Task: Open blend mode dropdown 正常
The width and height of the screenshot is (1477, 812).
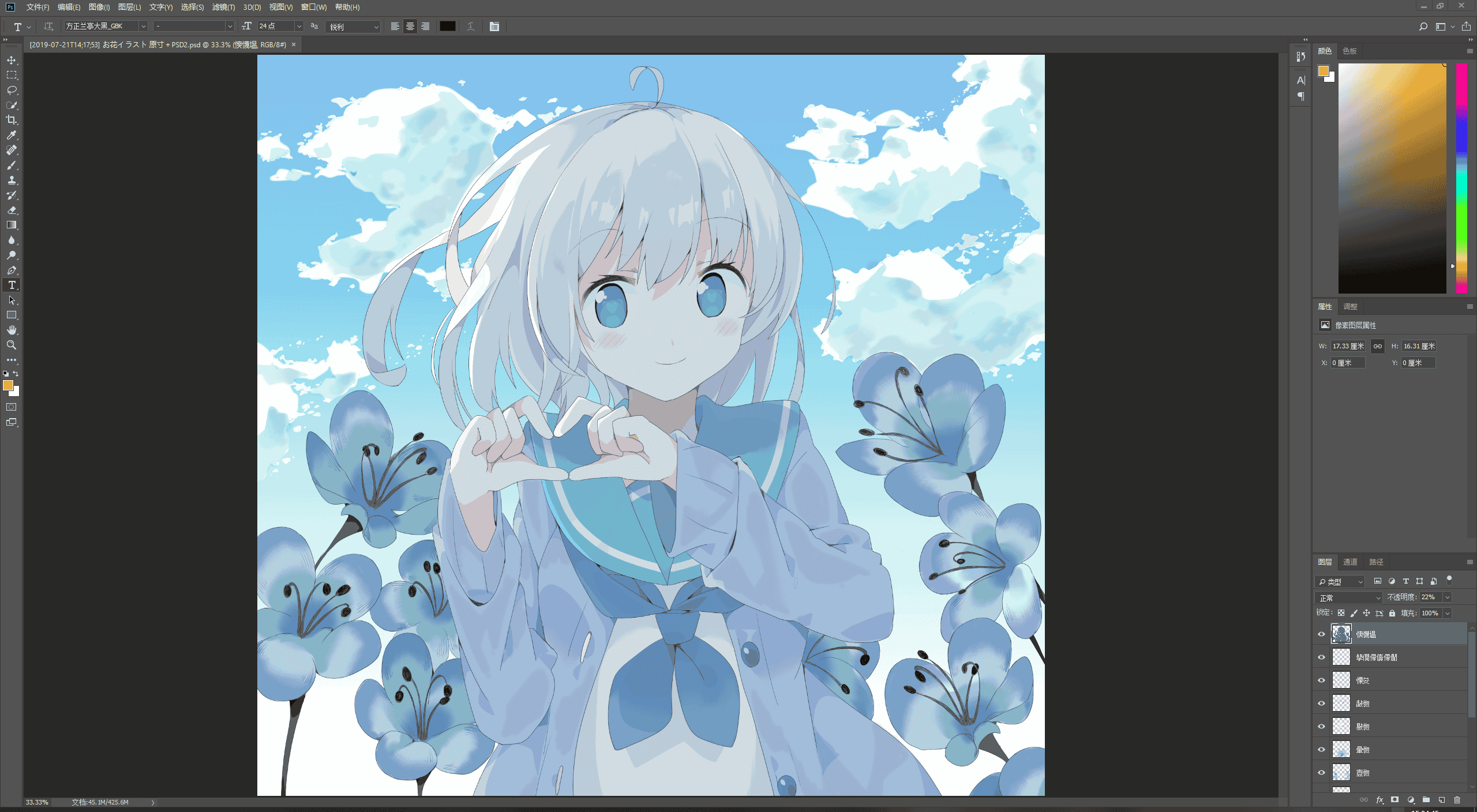Action: (x=1348, y=597)
